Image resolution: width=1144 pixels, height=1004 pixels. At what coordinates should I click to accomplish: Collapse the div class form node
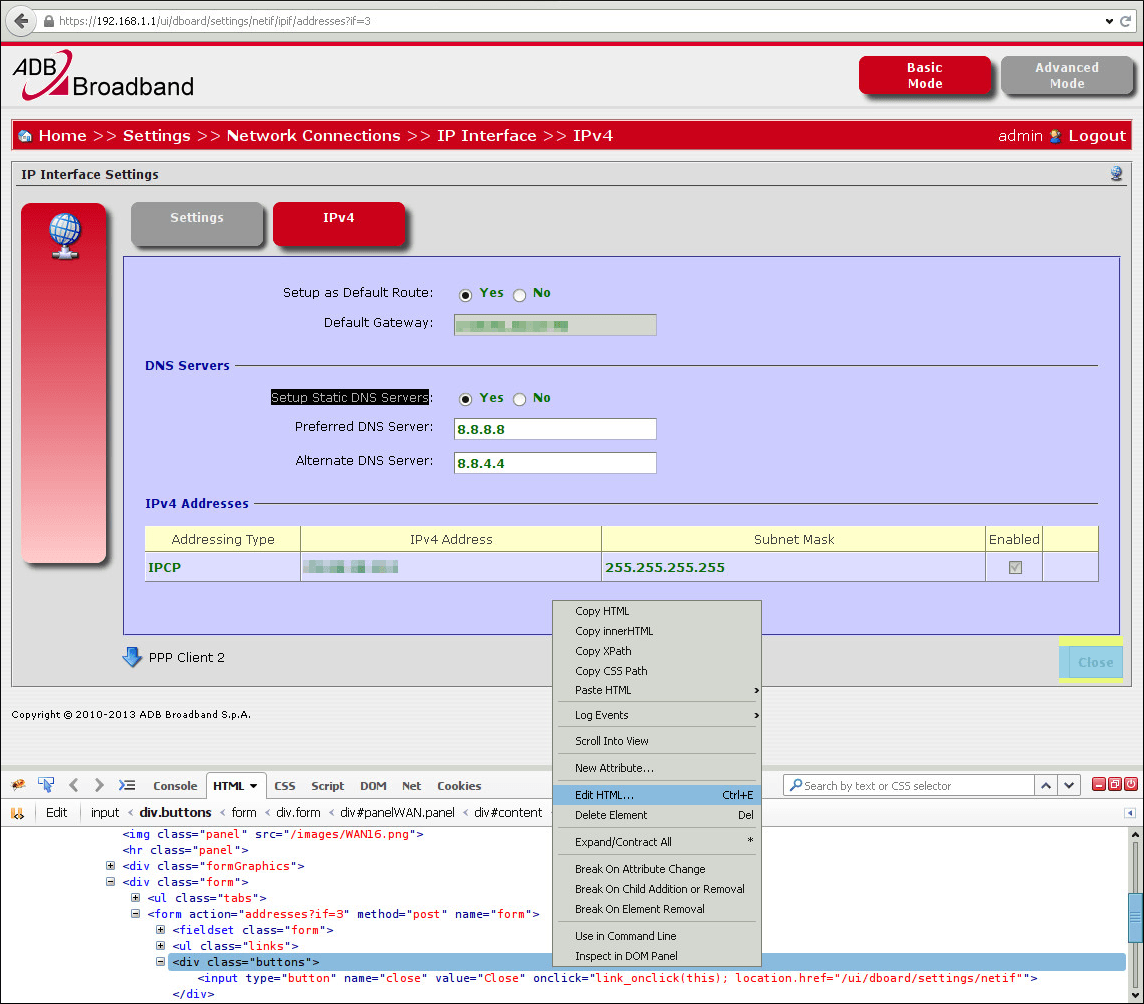[110, 881]
